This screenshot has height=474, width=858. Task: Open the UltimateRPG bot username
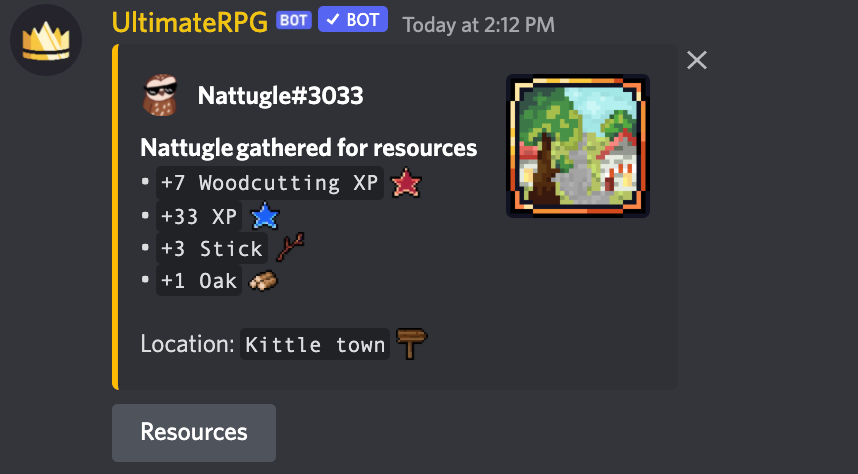click(190, 22)
